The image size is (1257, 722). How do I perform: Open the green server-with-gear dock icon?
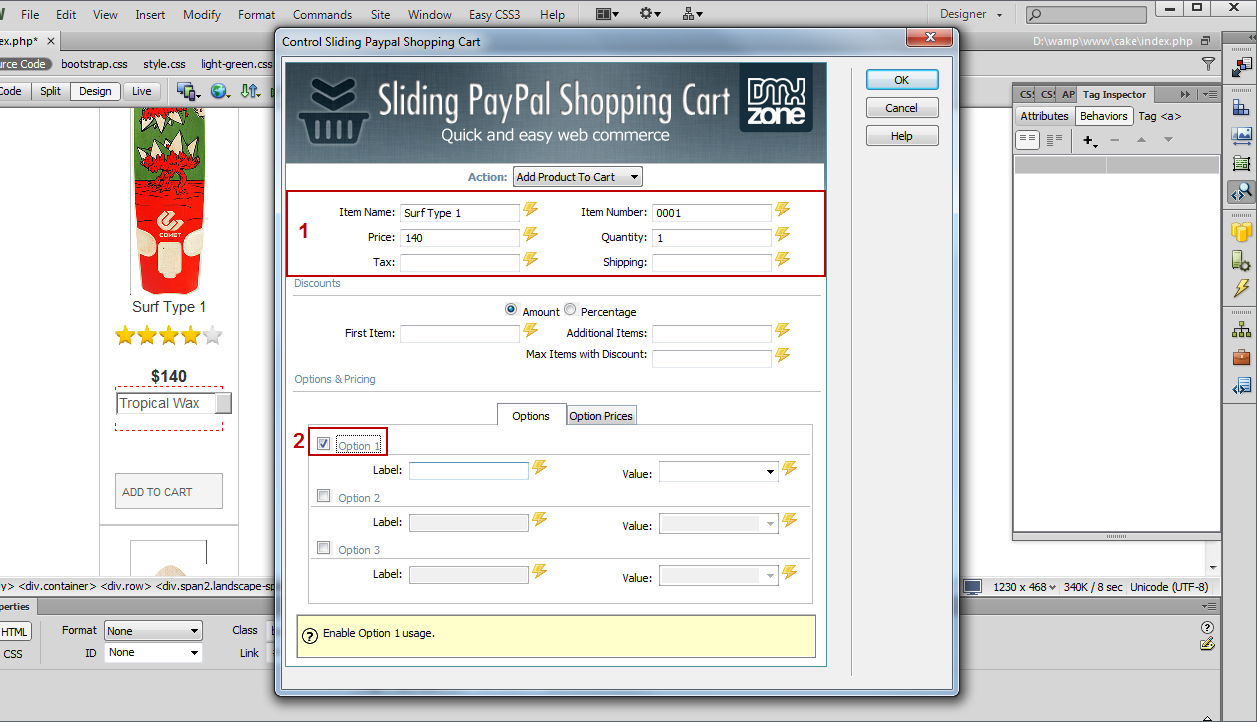[1242, 260]
